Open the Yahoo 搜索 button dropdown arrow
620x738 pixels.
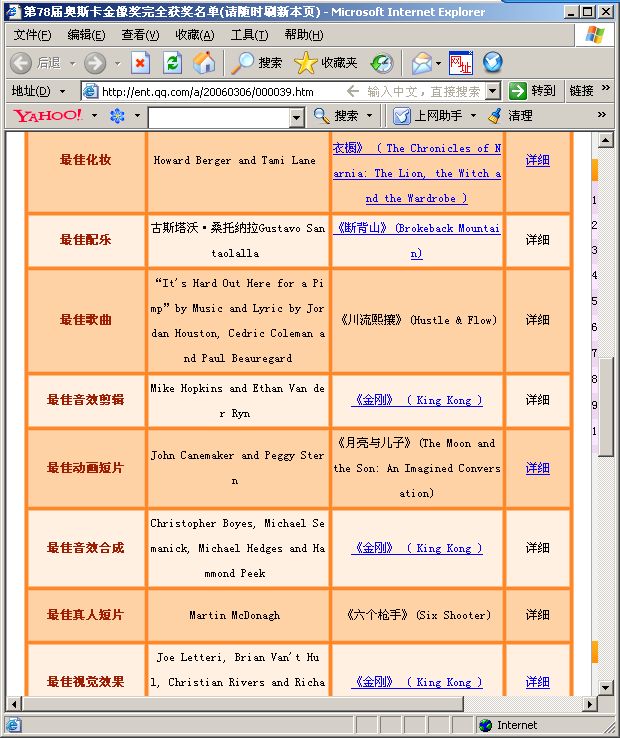point(369,115)
